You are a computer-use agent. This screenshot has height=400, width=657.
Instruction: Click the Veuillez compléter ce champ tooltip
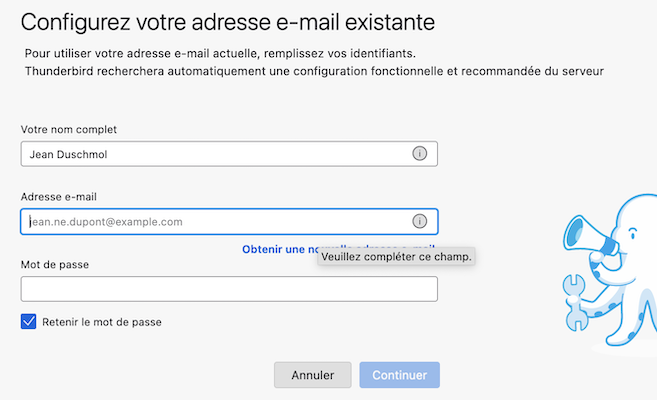pos(396,257)
